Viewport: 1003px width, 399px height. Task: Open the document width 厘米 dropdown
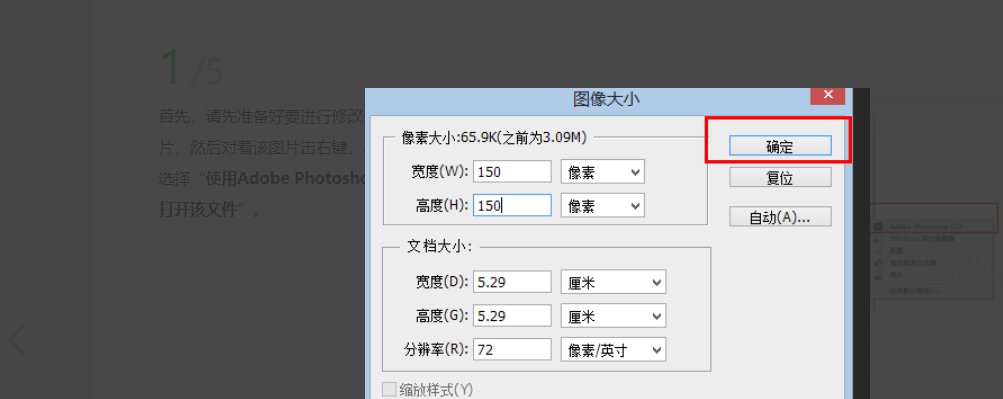[613, 281]
